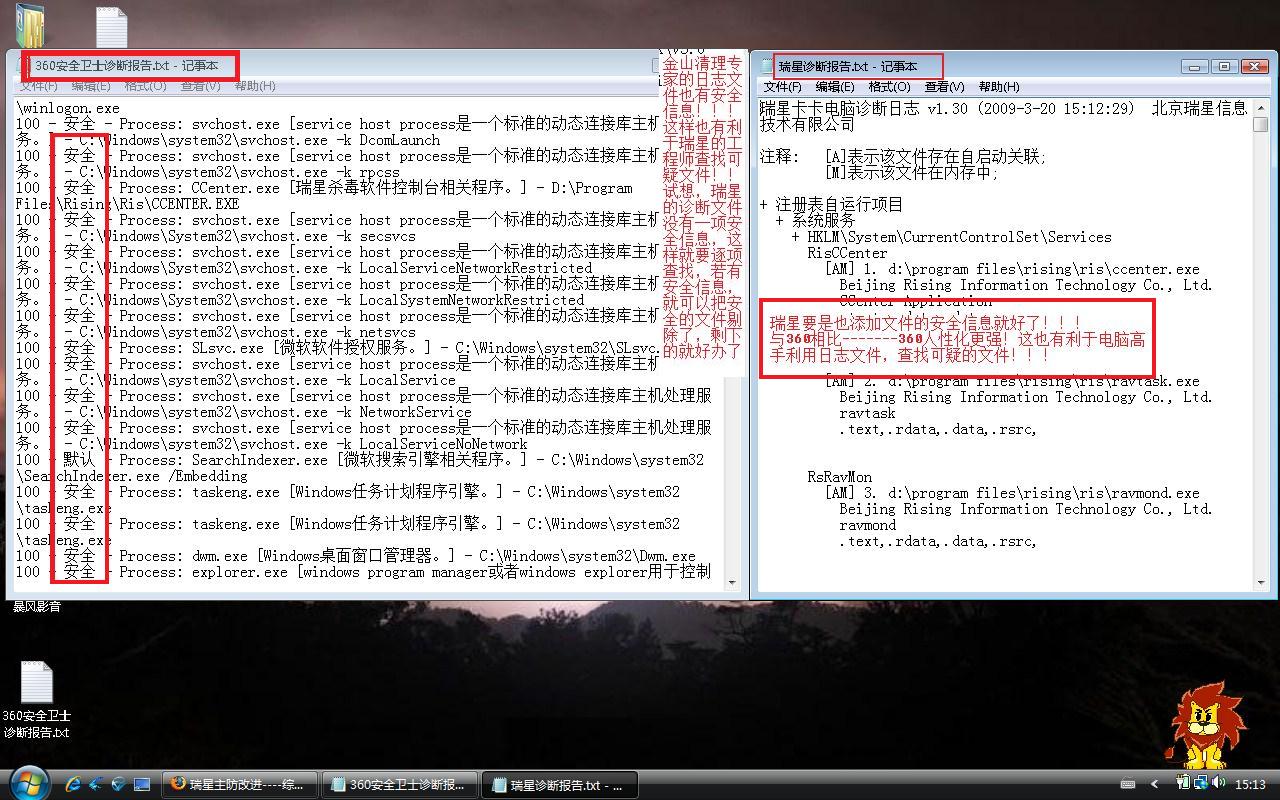The height and width of the screenshot is (800, 1280).
Task: Open 格式(O) menu in 360安全卫士诊断报告 Notepad
Action: (145, 86)
